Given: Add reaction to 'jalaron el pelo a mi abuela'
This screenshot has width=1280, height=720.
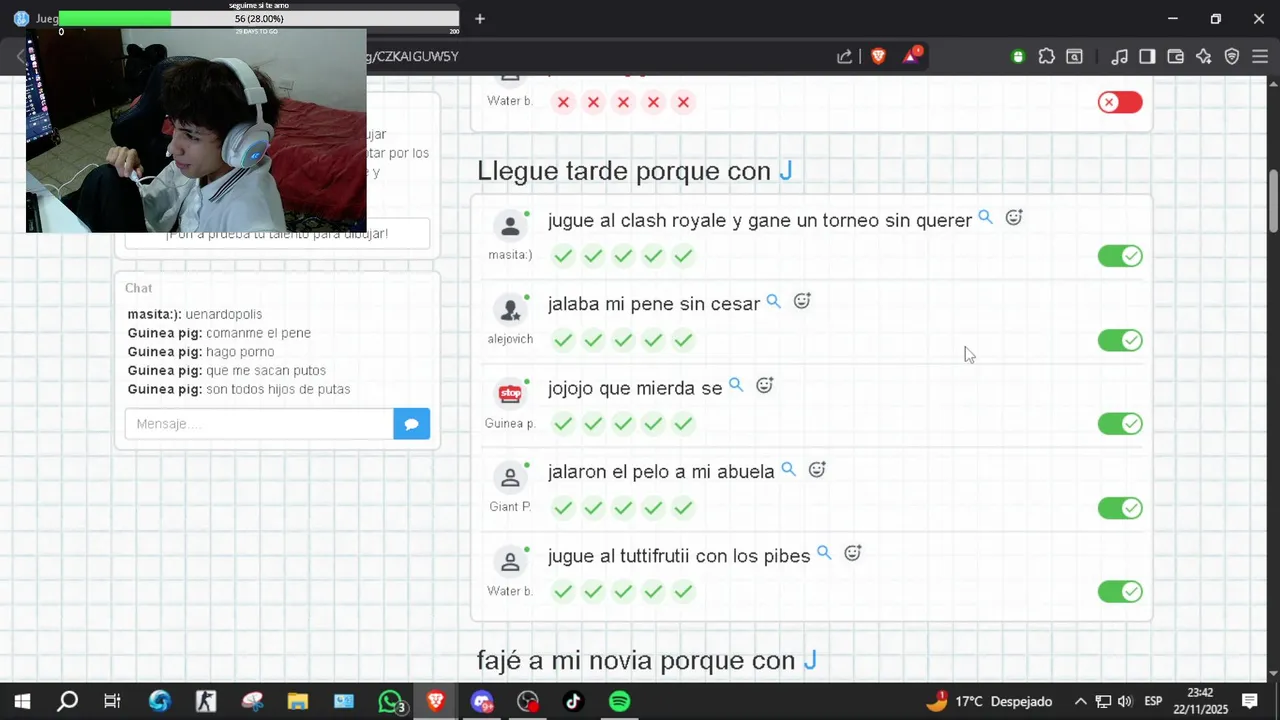Looking at the screenshot, I should (x=816, y=469).
